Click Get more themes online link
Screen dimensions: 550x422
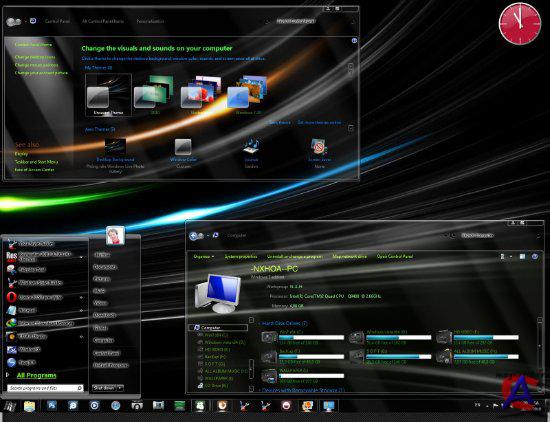[319, 122]
